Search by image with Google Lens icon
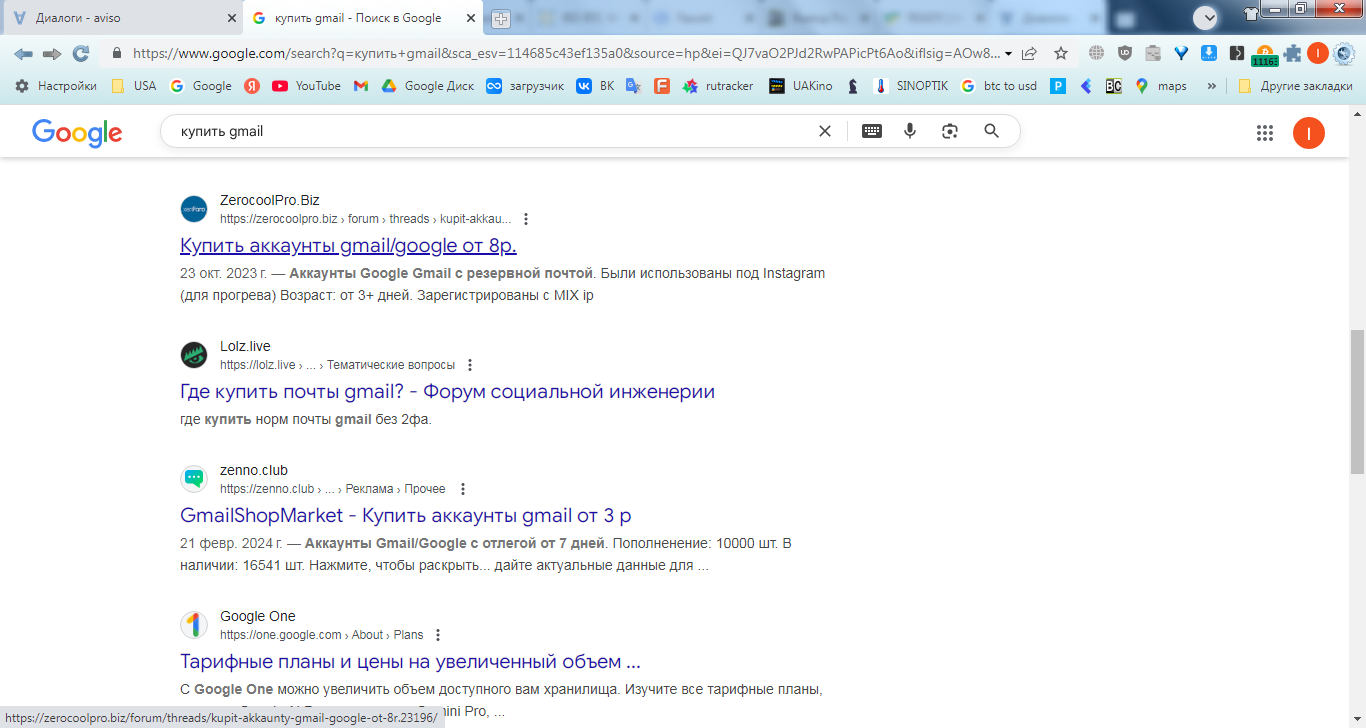This screenshot has height=728, width=1366. pyautogui.click(x=950, y=131)
